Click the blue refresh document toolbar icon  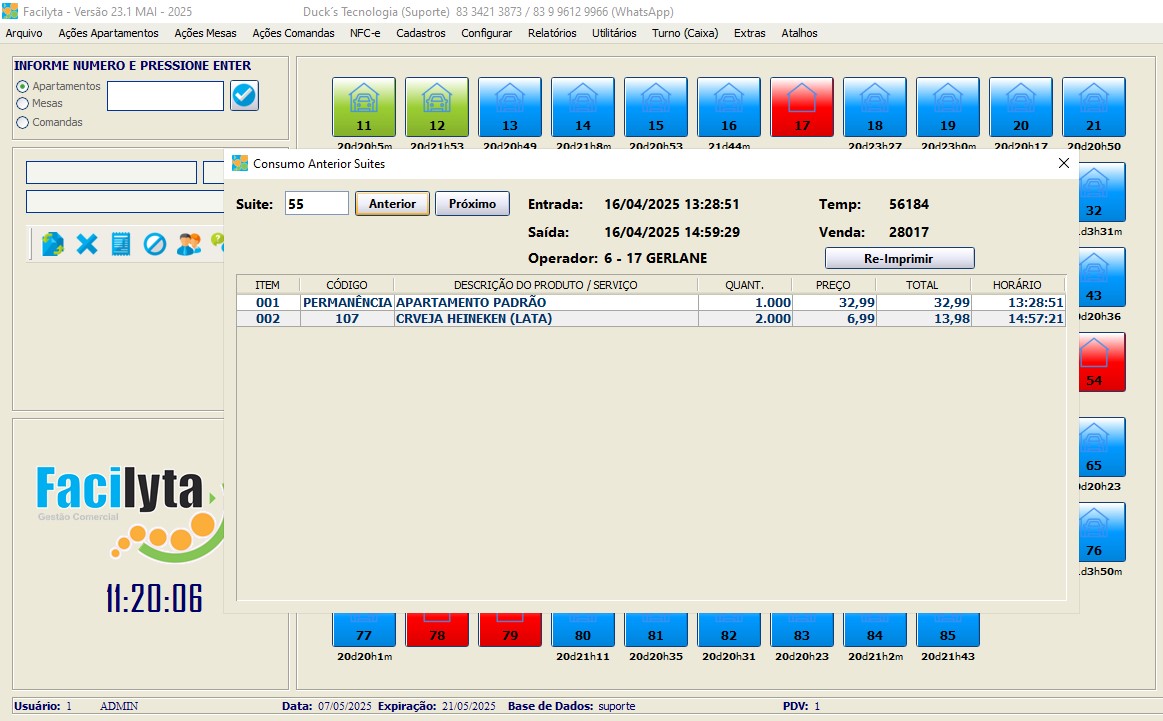pyautogui.click(x=53, y=244)
